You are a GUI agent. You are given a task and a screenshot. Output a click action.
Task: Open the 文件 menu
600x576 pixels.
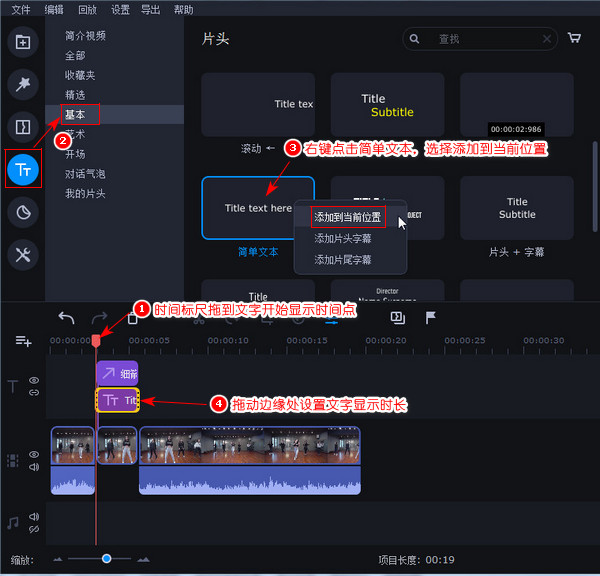(x=21, y=10)
